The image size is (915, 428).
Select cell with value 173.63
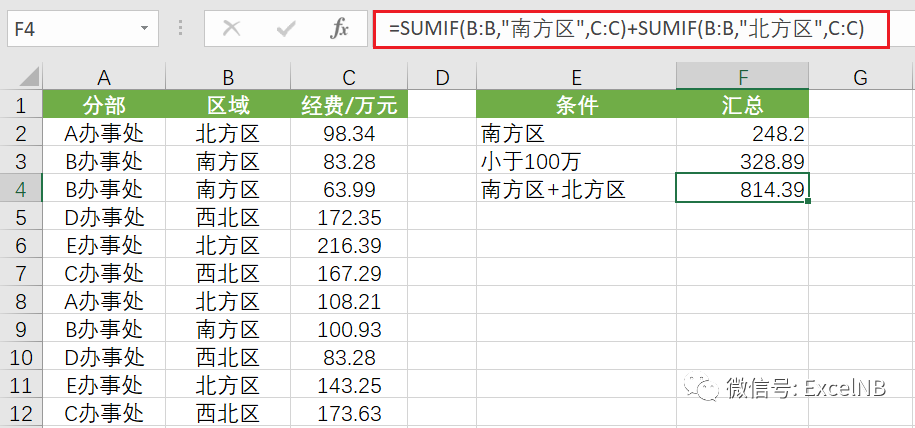pyautogui.click(x=349, y=414)
